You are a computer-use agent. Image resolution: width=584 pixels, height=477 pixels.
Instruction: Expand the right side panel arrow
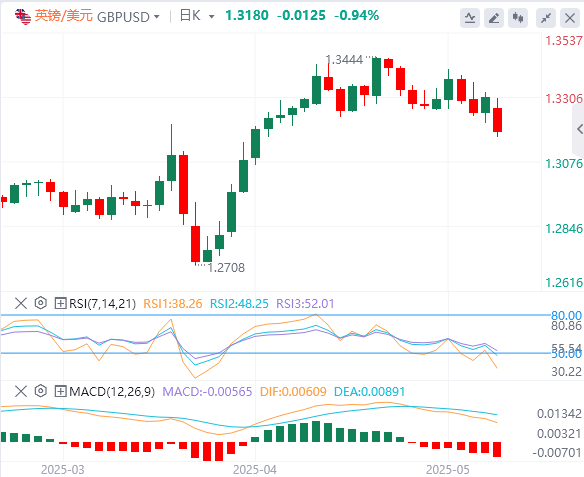point(579,129)
